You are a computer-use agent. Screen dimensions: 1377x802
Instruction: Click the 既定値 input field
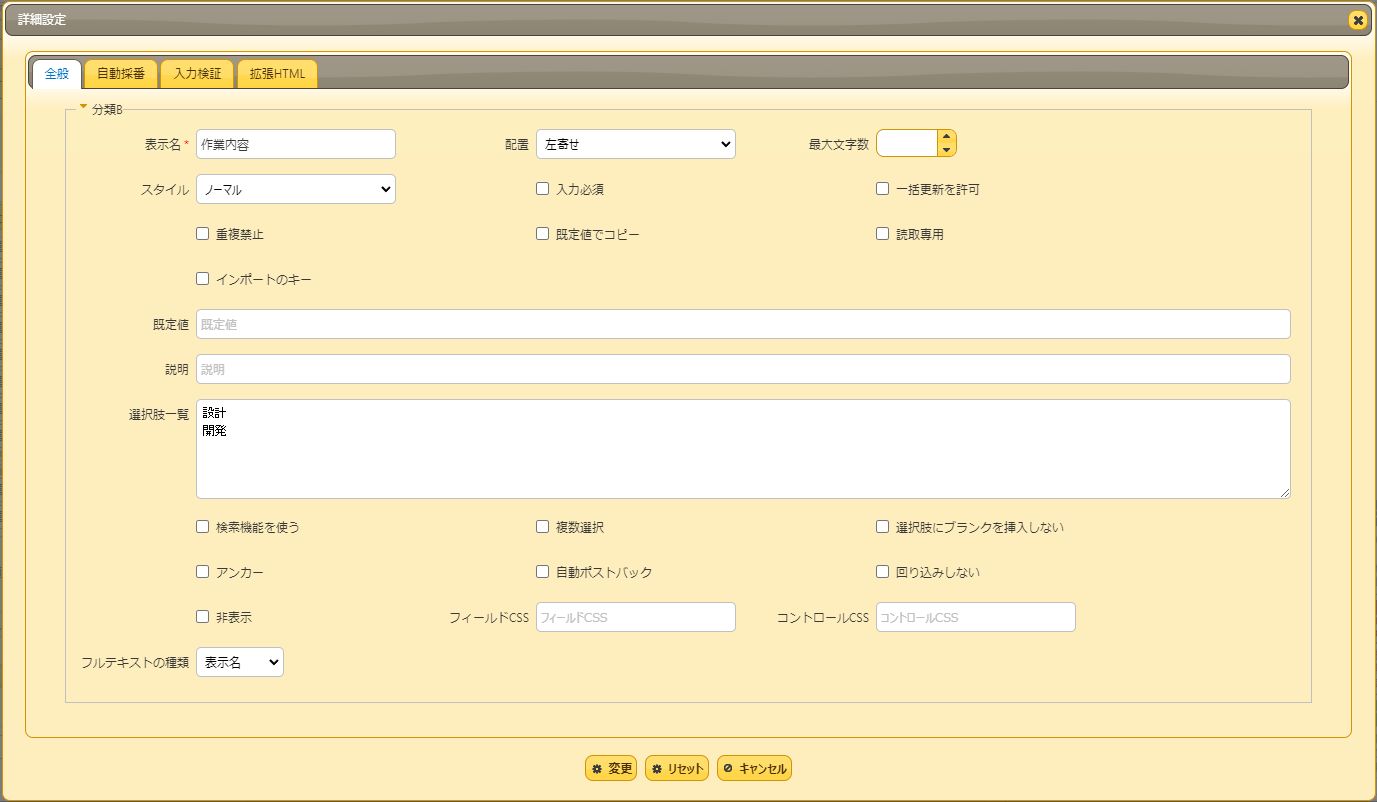tap(743, 324)
